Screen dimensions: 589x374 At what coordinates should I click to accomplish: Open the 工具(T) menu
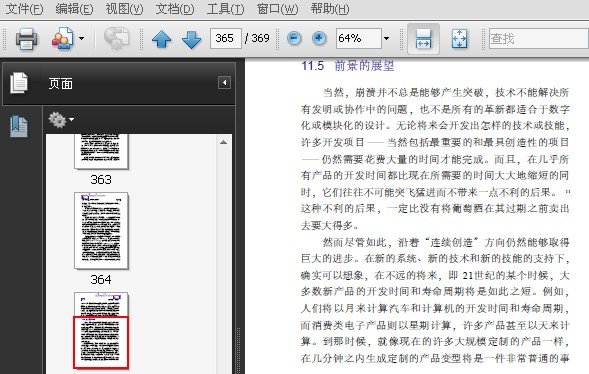click(x=225, y=9)
